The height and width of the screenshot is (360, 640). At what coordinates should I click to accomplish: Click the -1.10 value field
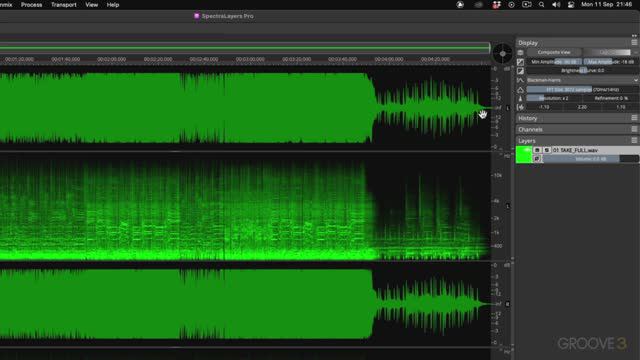click(544, 107)
